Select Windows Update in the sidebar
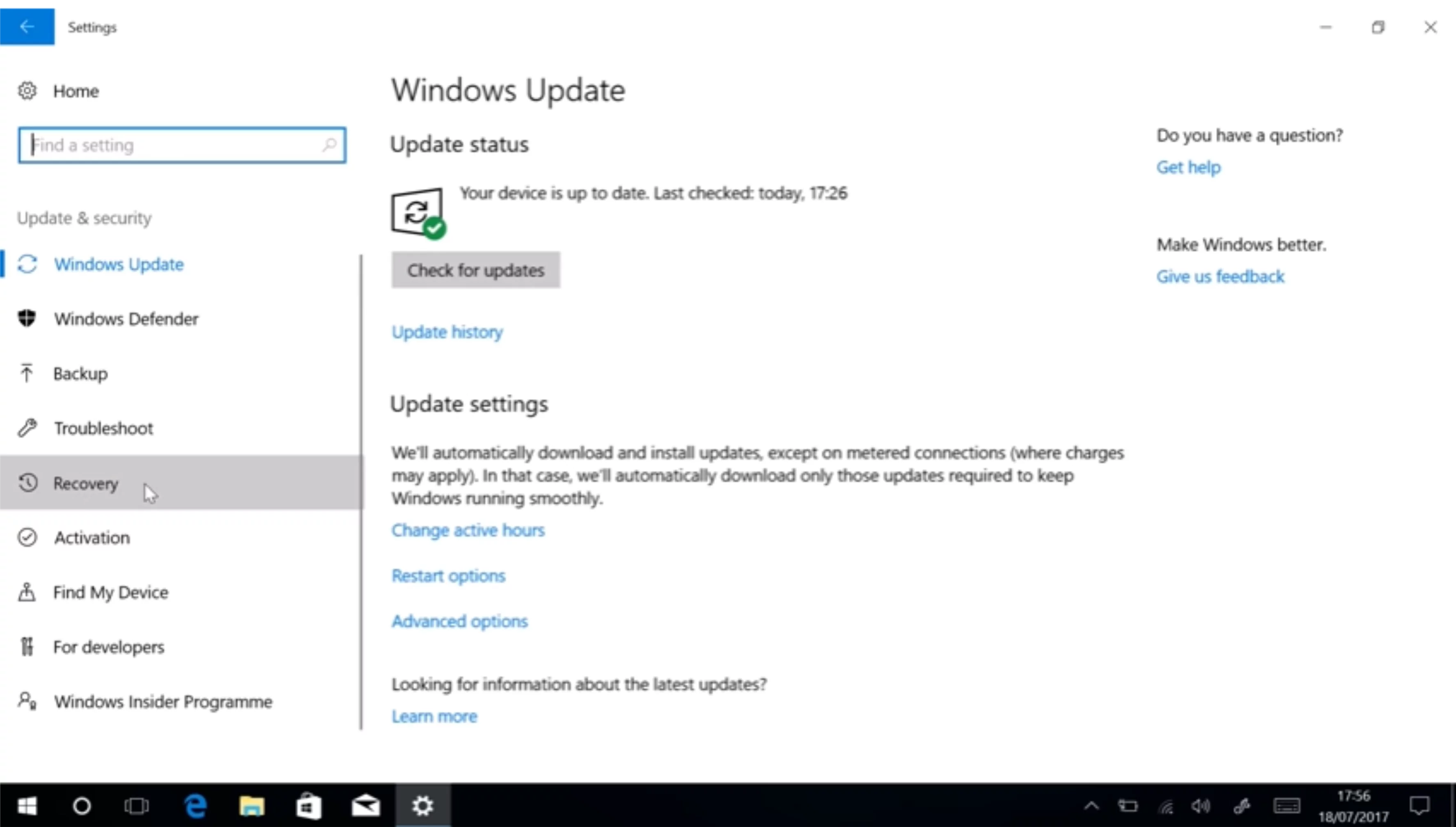 coord(180,264)
